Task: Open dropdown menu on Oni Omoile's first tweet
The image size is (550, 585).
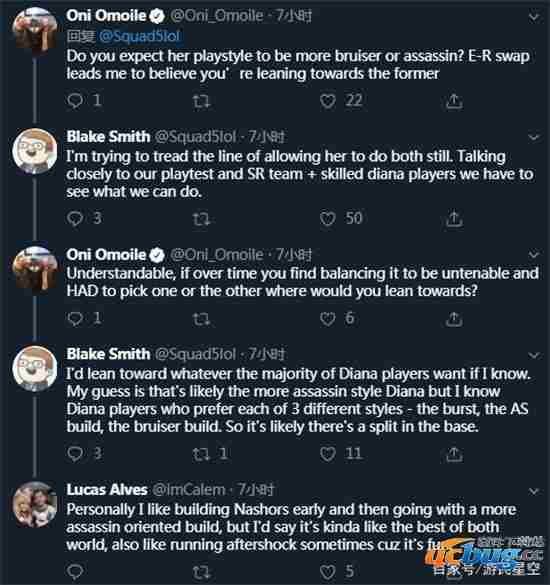Action: pos(534,17)
